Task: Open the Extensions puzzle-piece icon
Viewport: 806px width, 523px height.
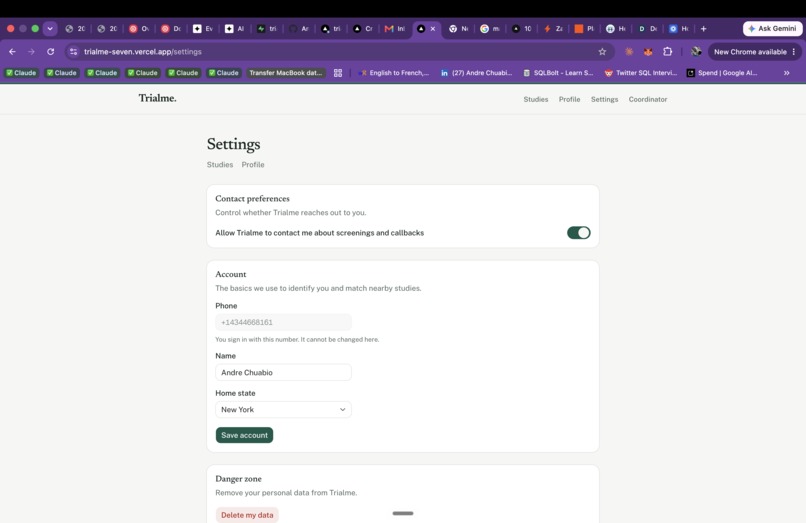Action: 668,51
